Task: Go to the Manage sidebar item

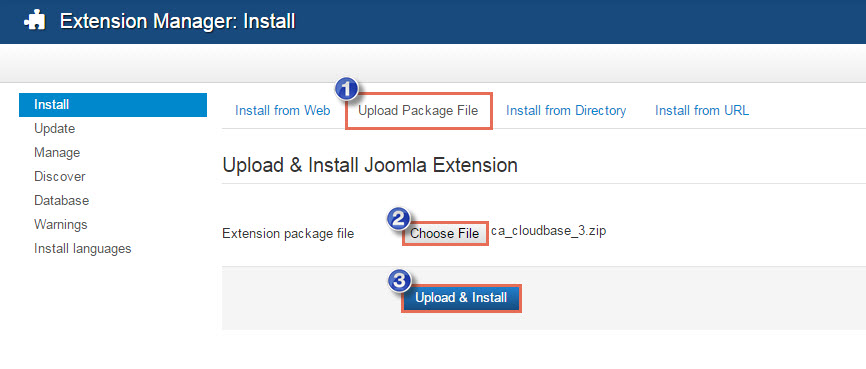Action: pos(57,152)
